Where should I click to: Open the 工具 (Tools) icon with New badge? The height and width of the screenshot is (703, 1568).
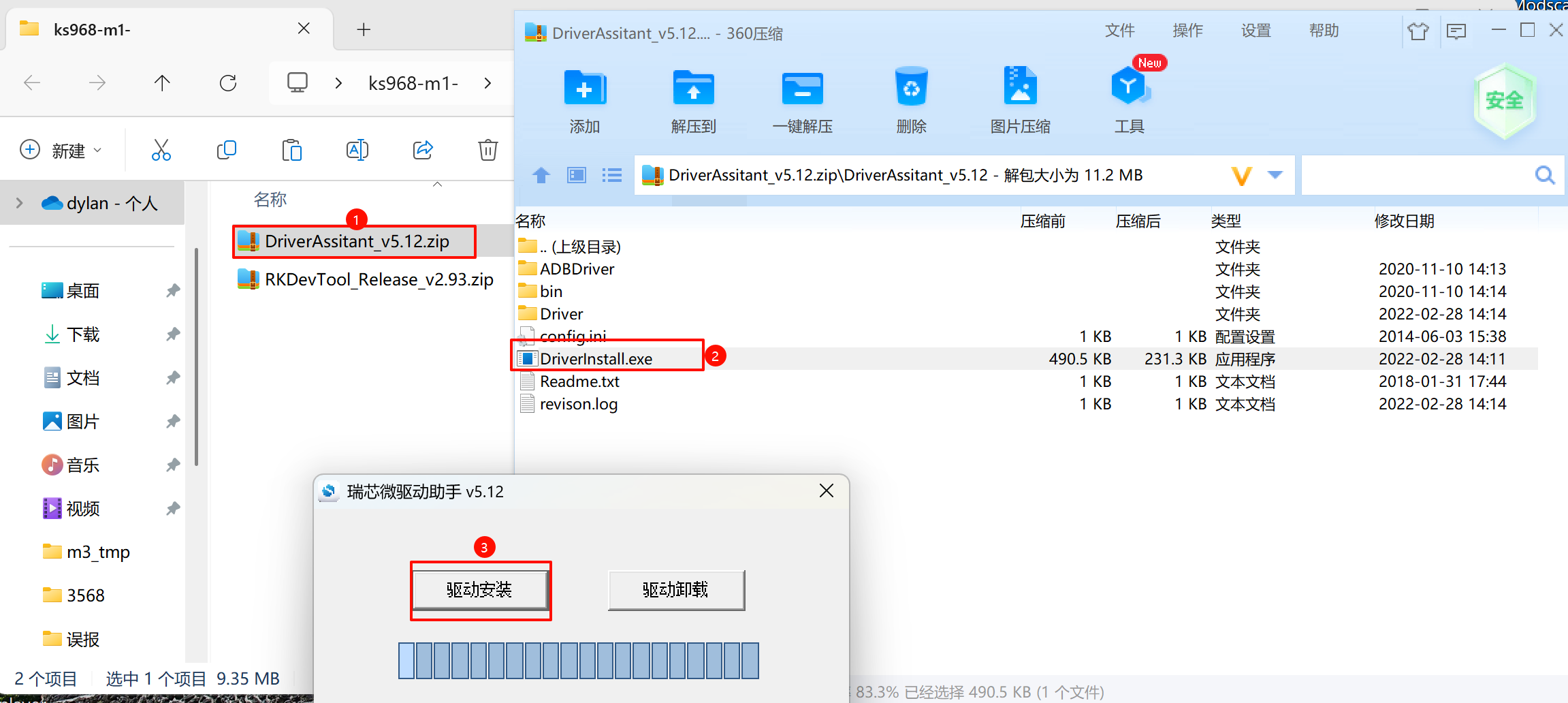1129,87
